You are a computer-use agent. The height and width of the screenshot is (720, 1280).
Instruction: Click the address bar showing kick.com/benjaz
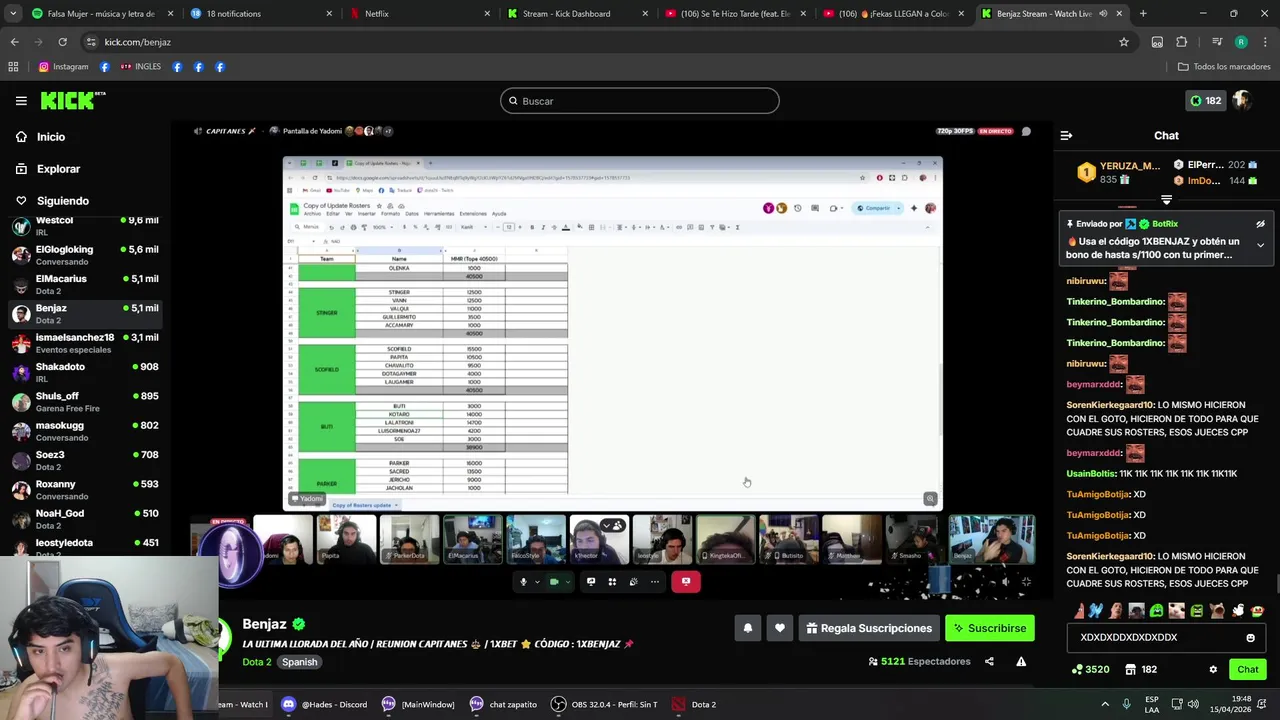pos(600,42)
